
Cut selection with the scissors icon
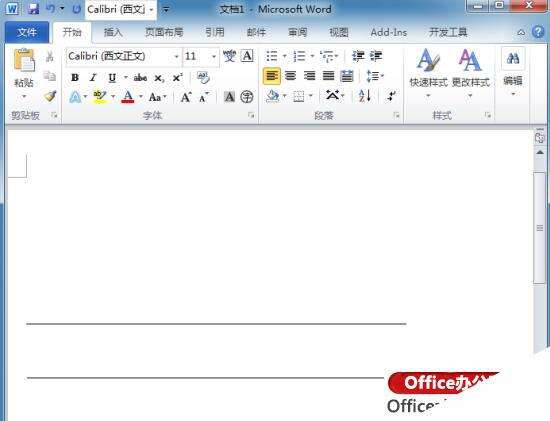49,56
